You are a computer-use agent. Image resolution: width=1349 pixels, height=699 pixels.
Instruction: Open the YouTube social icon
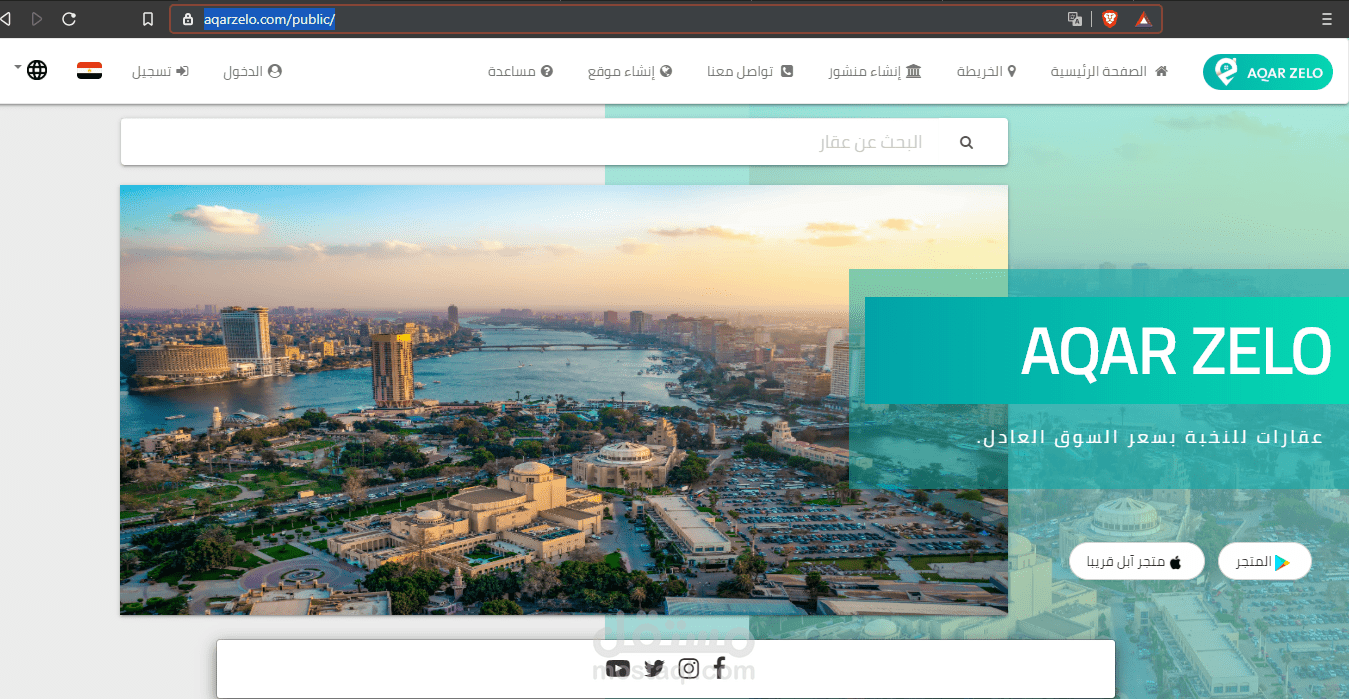[x=617, y=669]
